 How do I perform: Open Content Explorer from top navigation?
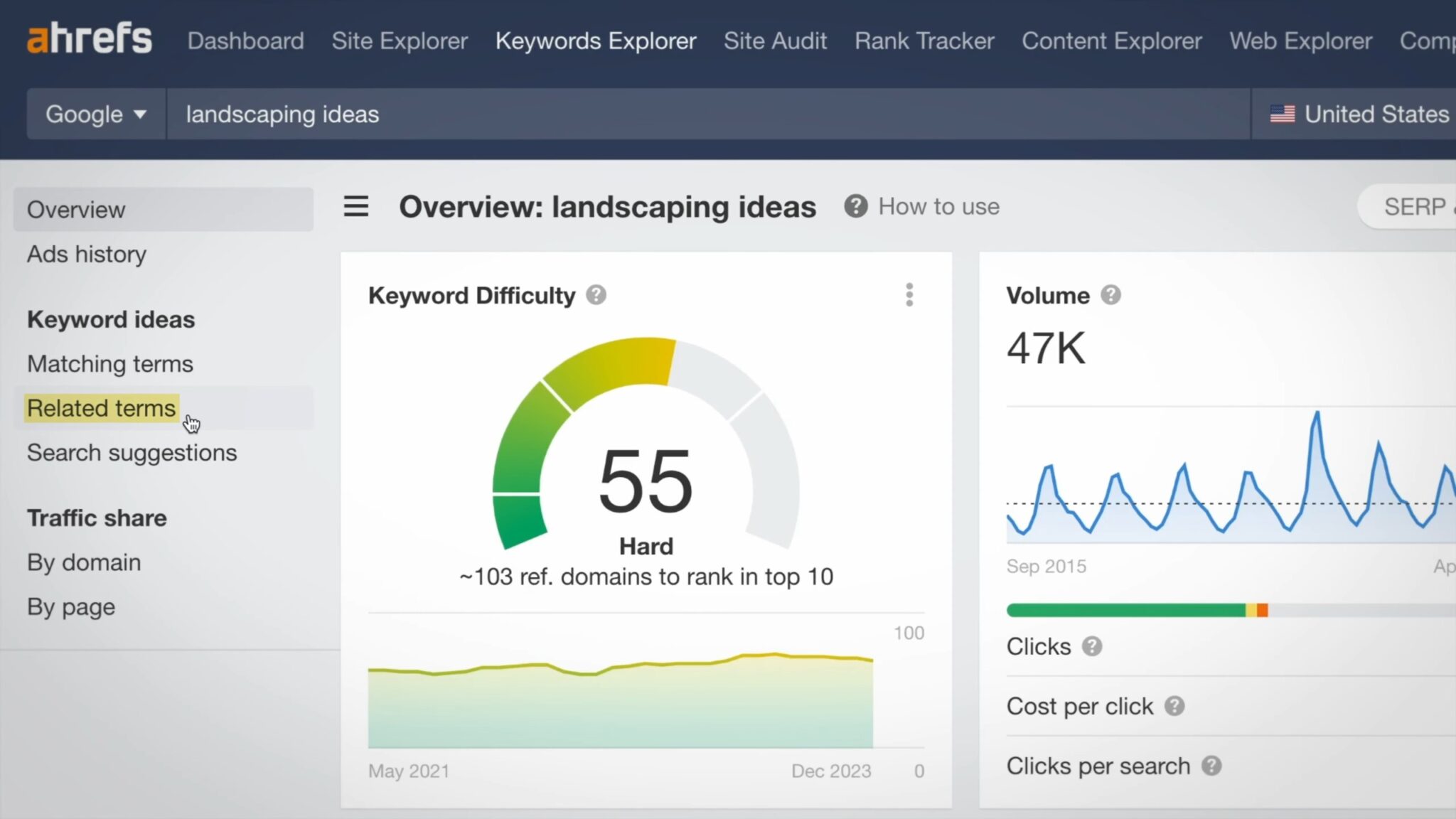click(1112, 41)
